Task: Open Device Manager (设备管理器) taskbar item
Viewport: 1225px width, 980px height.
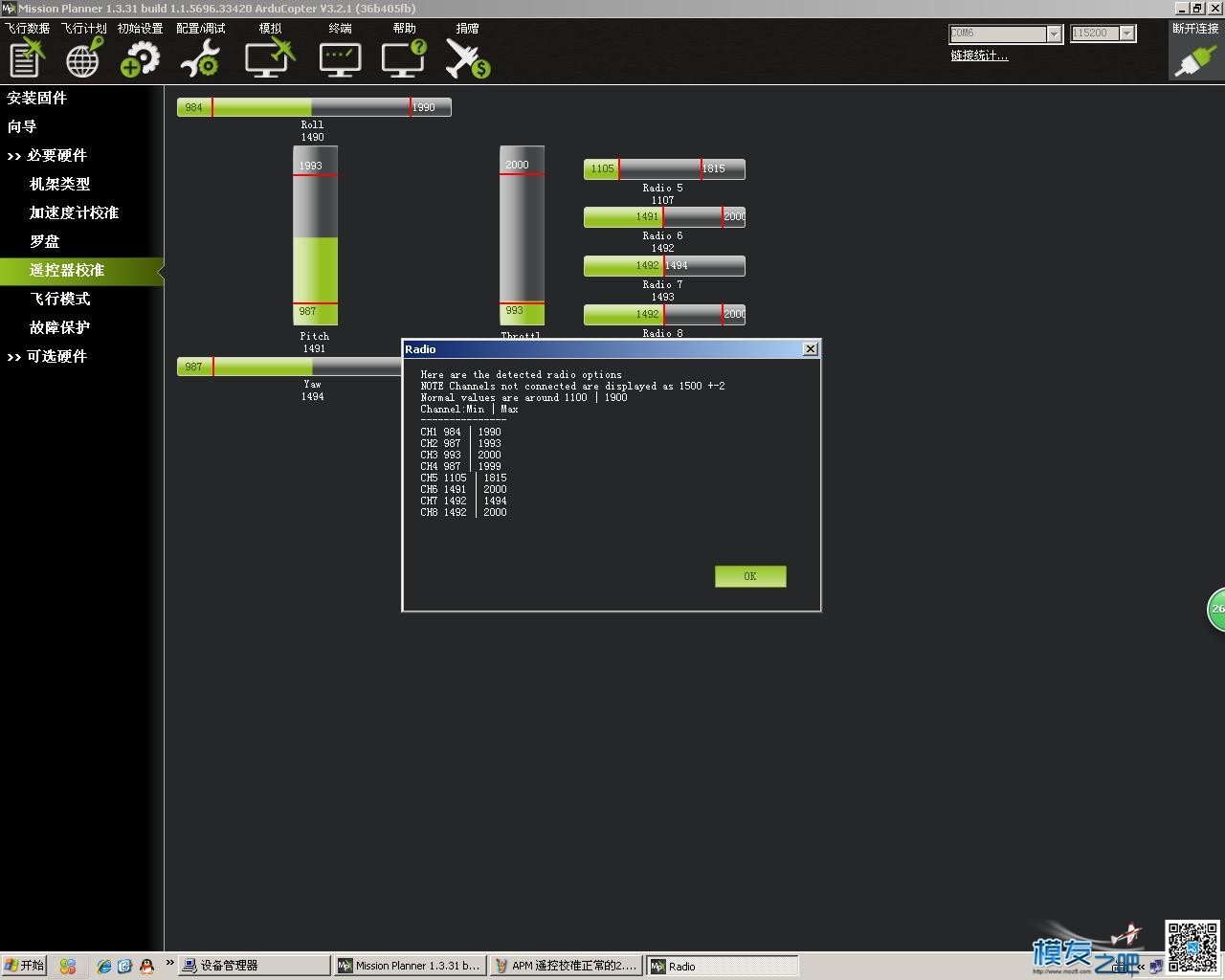Action: tap(254, 966)
